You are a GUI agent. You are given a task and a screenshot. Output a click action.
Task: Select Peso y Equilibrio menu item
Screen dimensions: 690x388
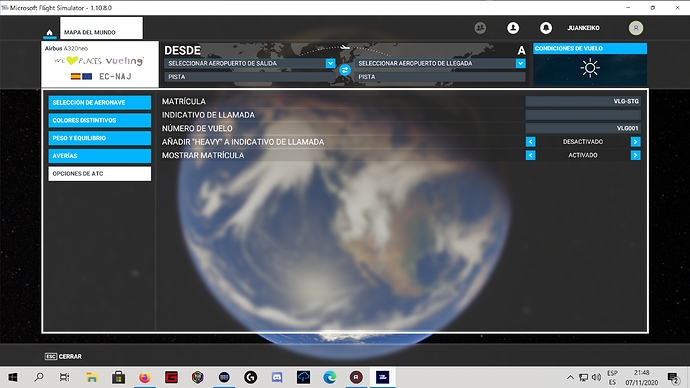tap(99, 138)
